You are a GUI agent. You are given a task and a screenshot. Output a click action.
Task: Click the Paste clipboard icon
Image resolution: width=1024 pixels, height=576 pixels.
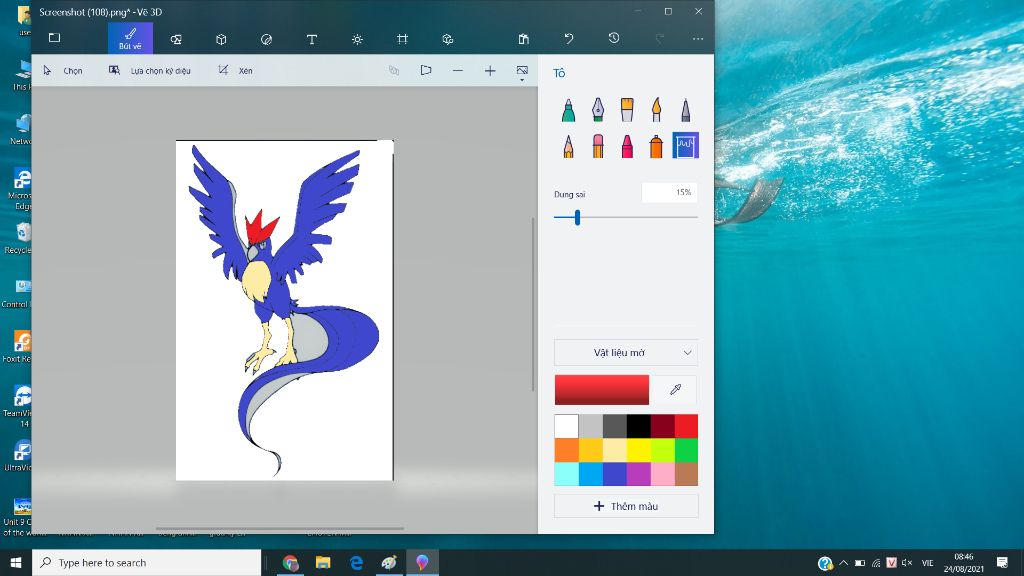pyautogui.click(x=523, y=39)
